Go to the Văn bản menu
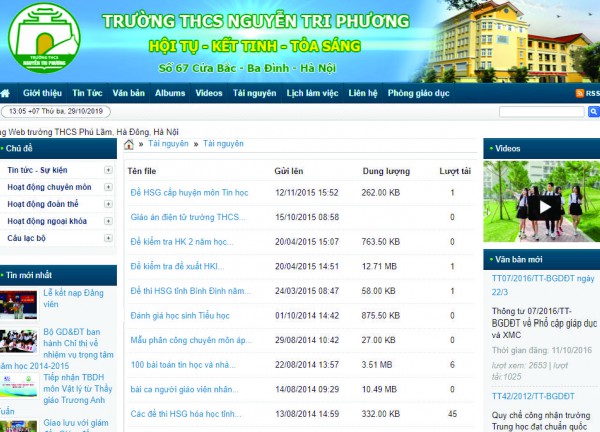The image size is (600, 432). [129, 93]
